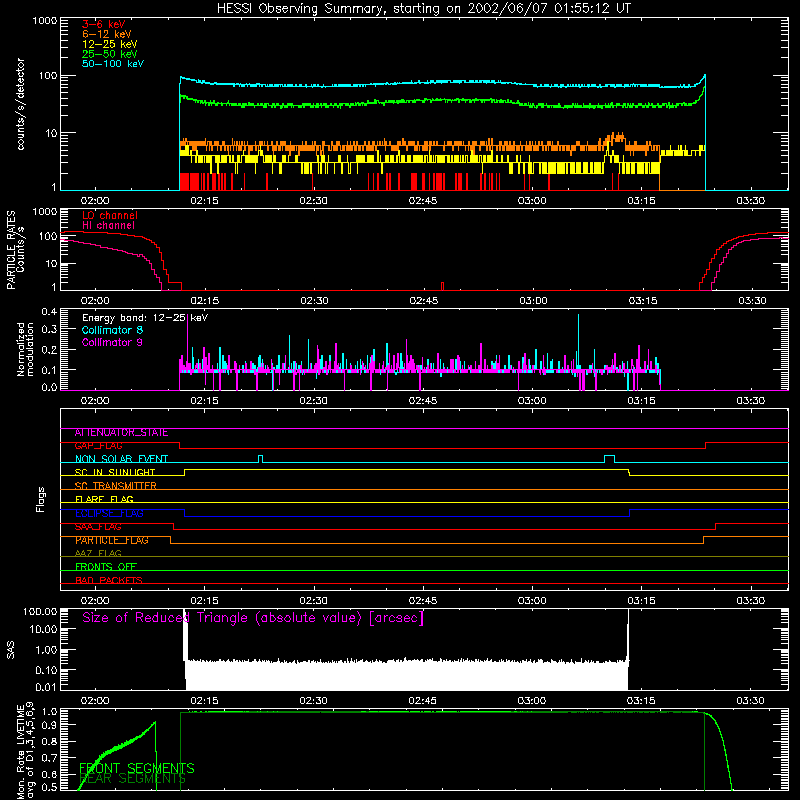Select the 3-6 keV legend label
Viewport: 800px width, 800px height.
(104, 24)
